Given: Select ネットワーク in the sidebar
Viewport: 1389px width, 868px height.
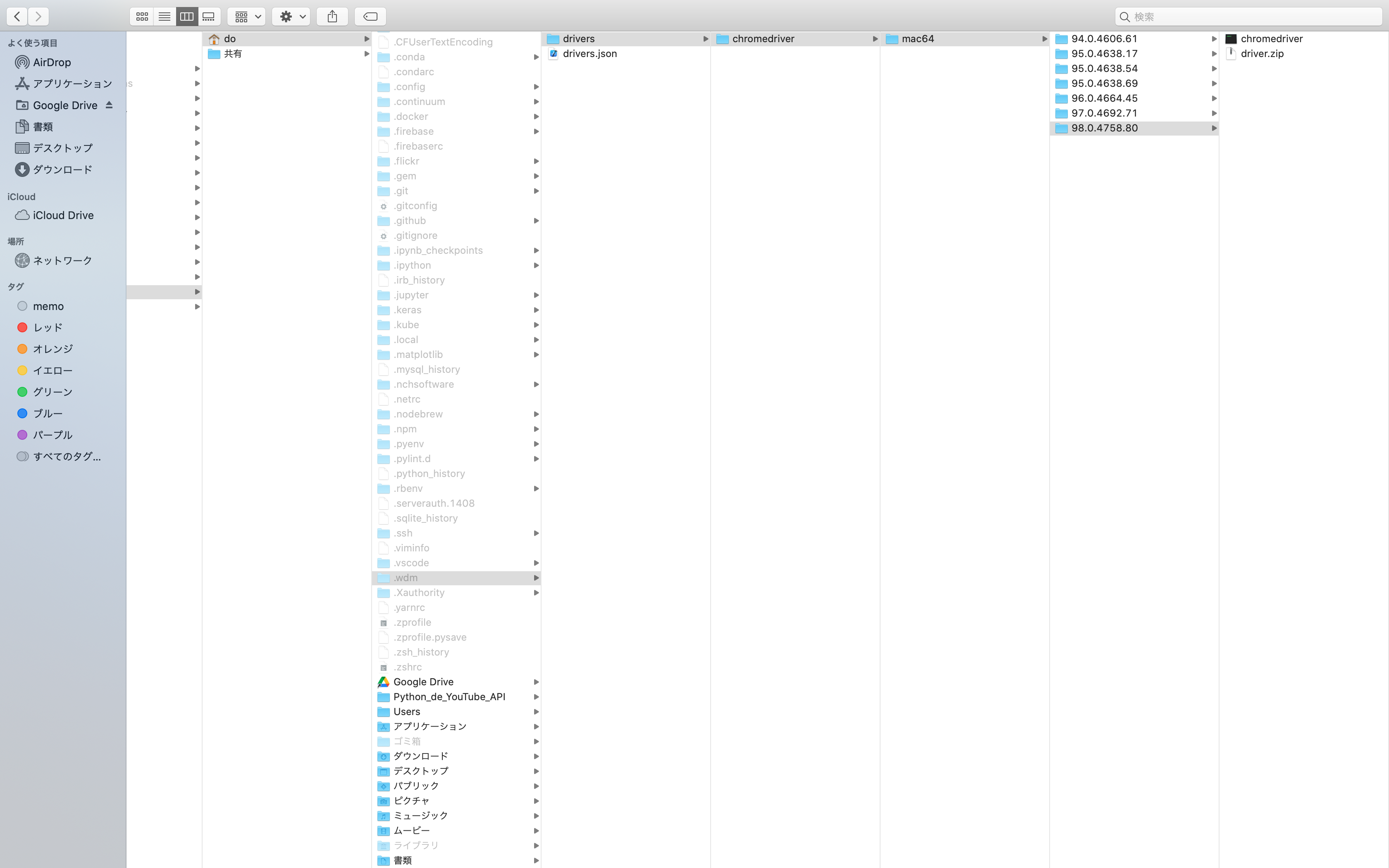Looking at the screenshot, I should click(x=61, y=260).
